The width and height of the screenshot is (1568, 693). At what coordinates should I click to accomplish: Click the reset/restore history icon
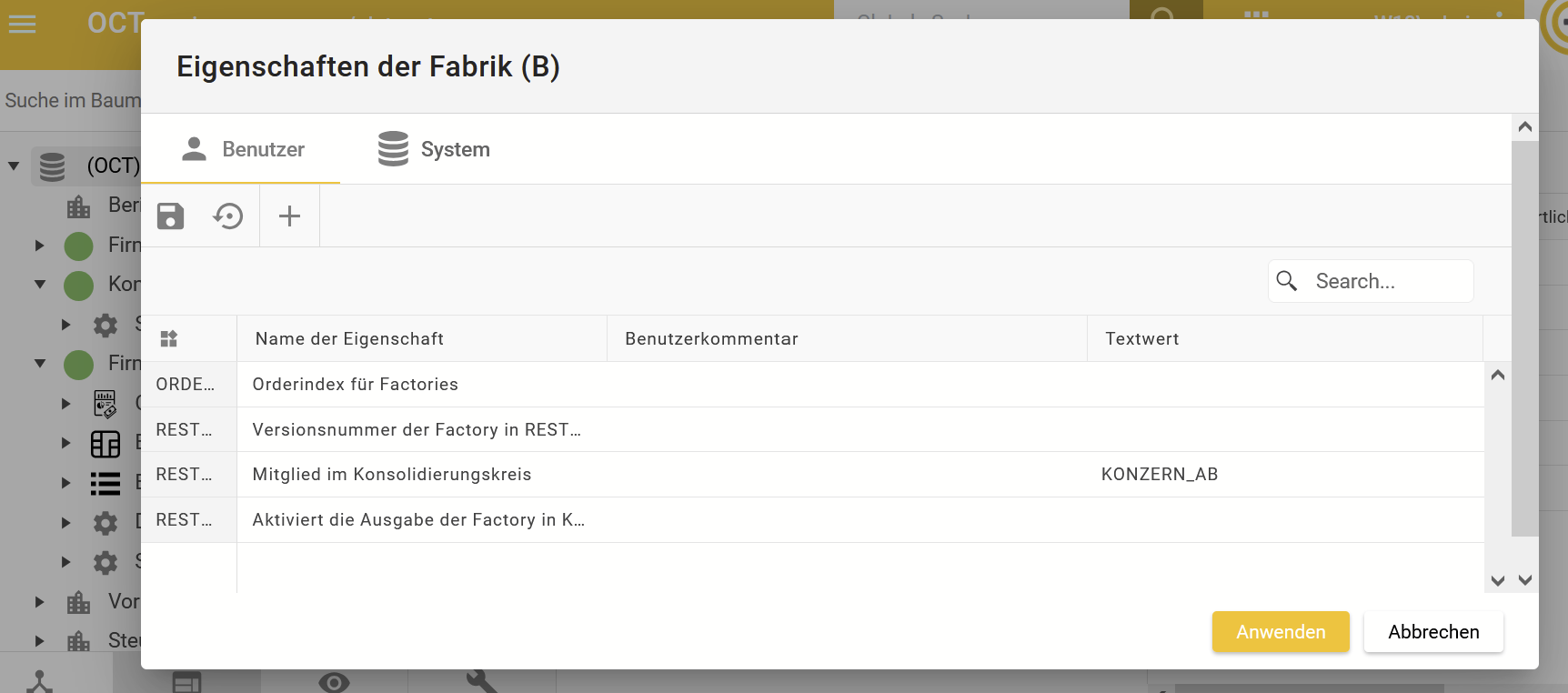(228, 216)
